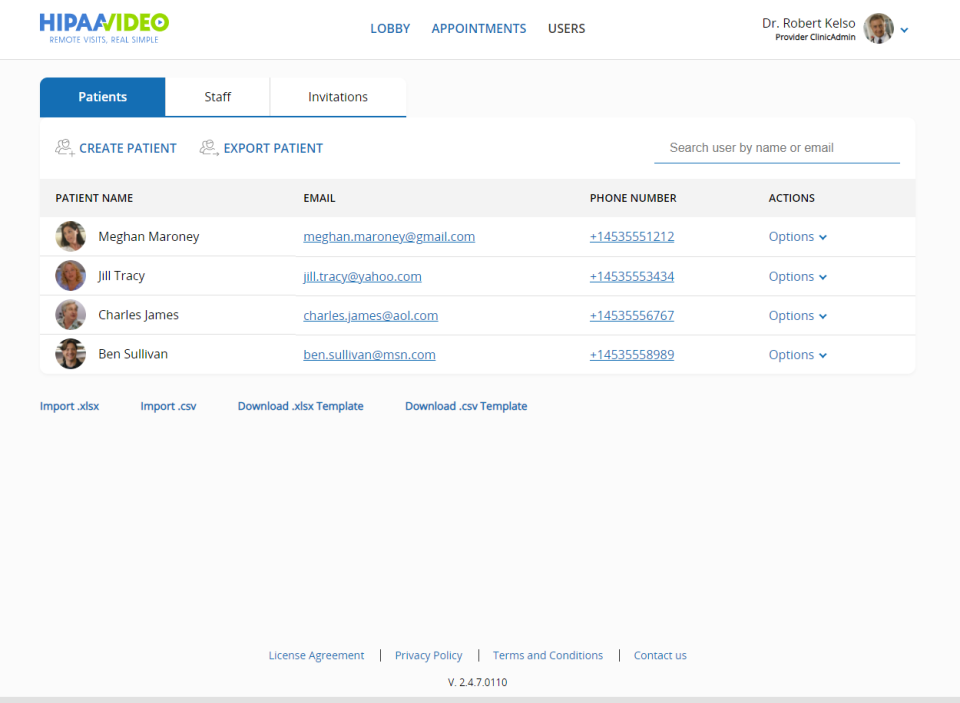This screenshot has height=703, width=960.
Task: Open the Appointments page
Action: [x=479, y=29]
